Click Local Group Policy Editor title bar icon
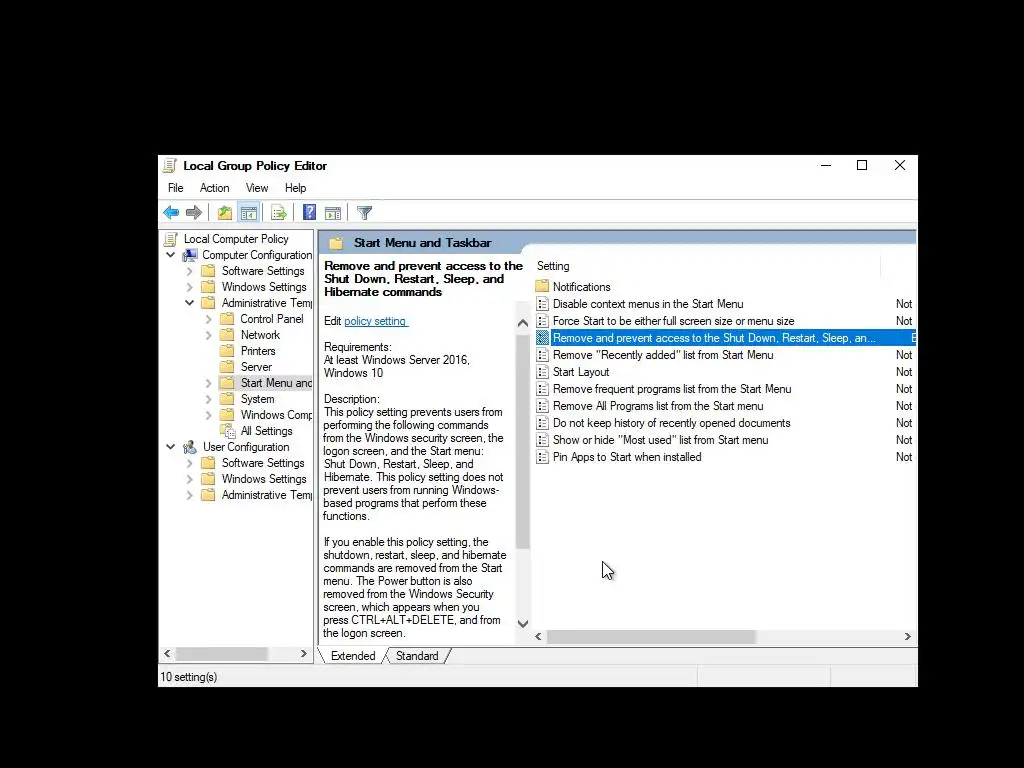 [170, 166]
